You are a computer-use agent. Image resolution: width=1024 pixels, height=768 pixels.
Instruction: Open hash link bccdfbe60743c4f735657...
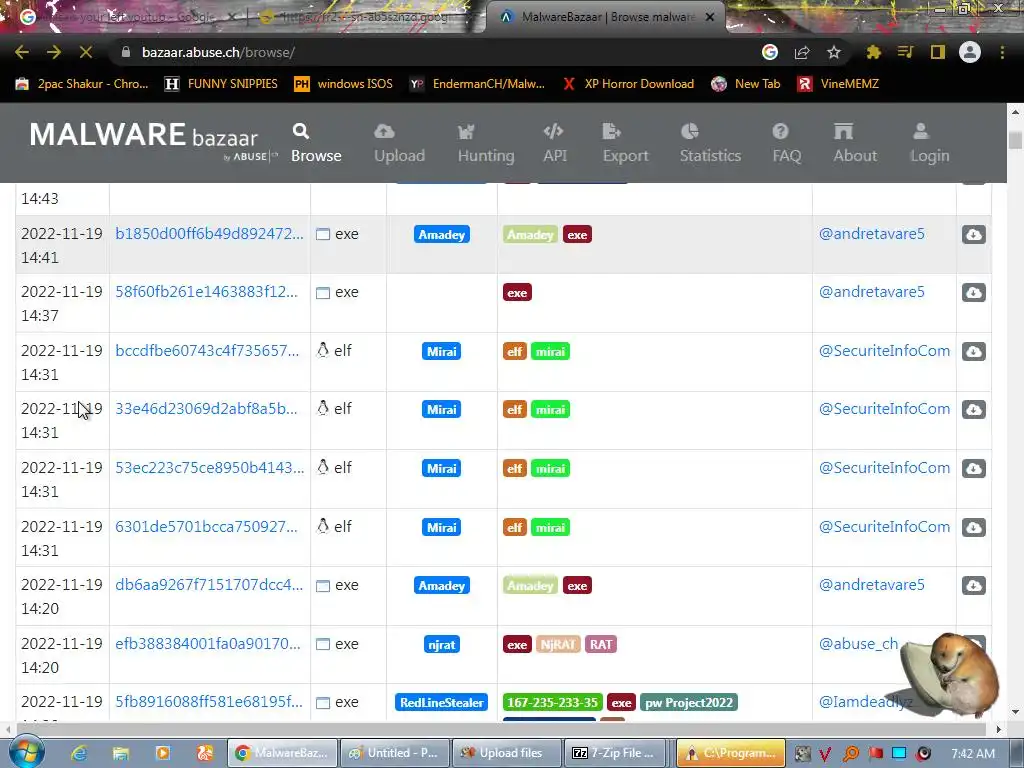pyautogui.click(x=207, y=351)
